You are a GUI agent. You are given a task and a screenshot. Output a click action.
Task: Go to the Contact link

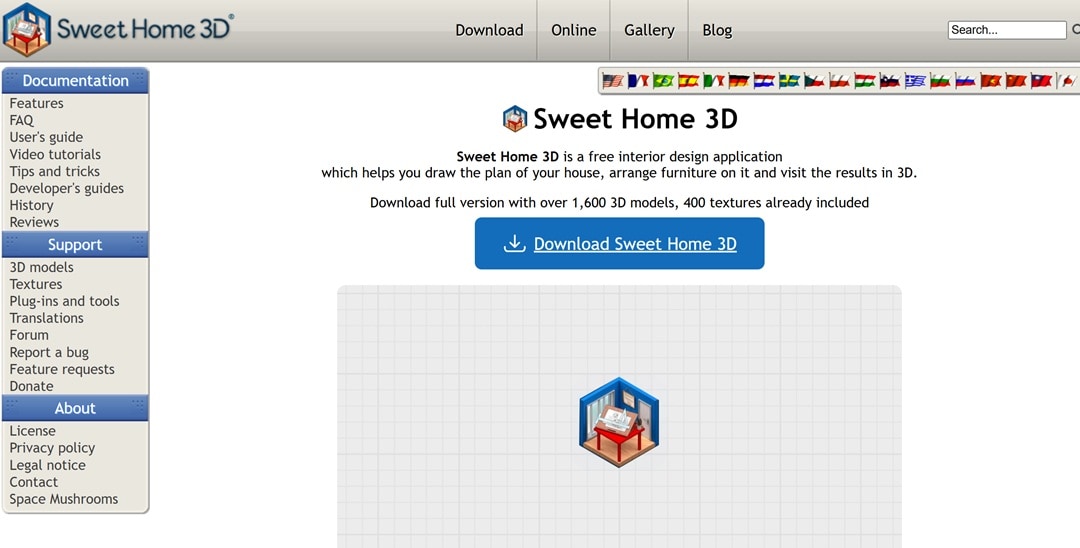click(x=34, y=482)
